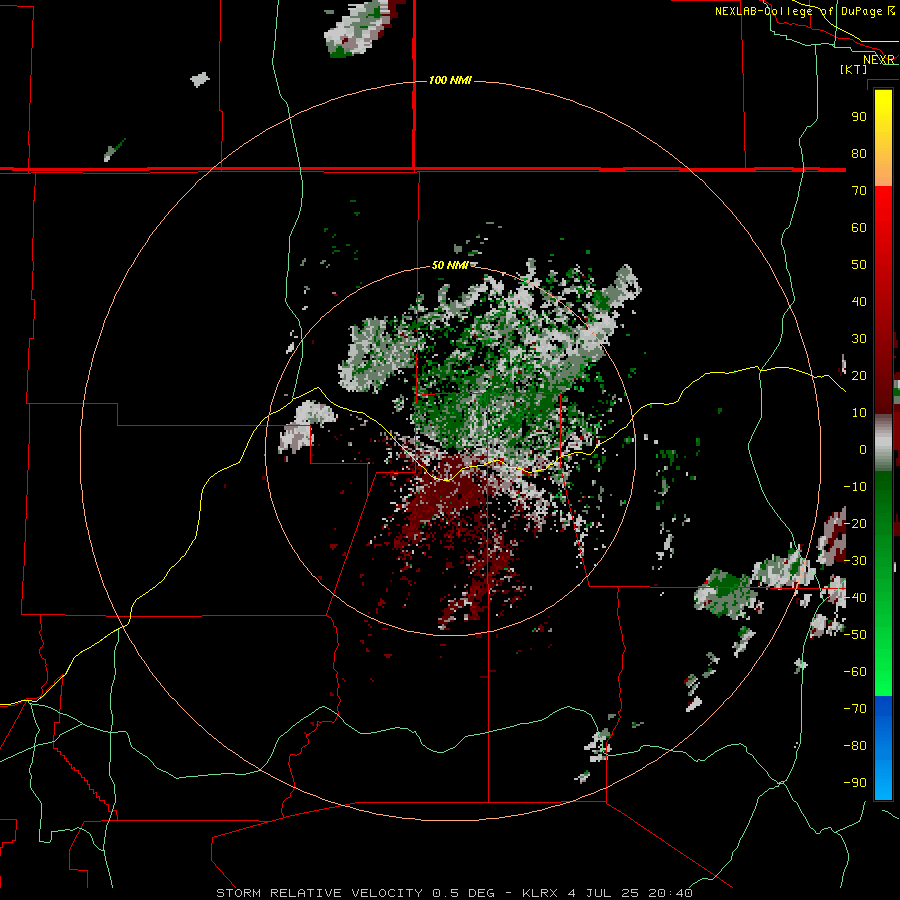Image resolution: width=900 pixels, height=900 pixels.
Task: Select the "NEXLAB-College of DuPage" attribution text
Action: coord(798,11)
